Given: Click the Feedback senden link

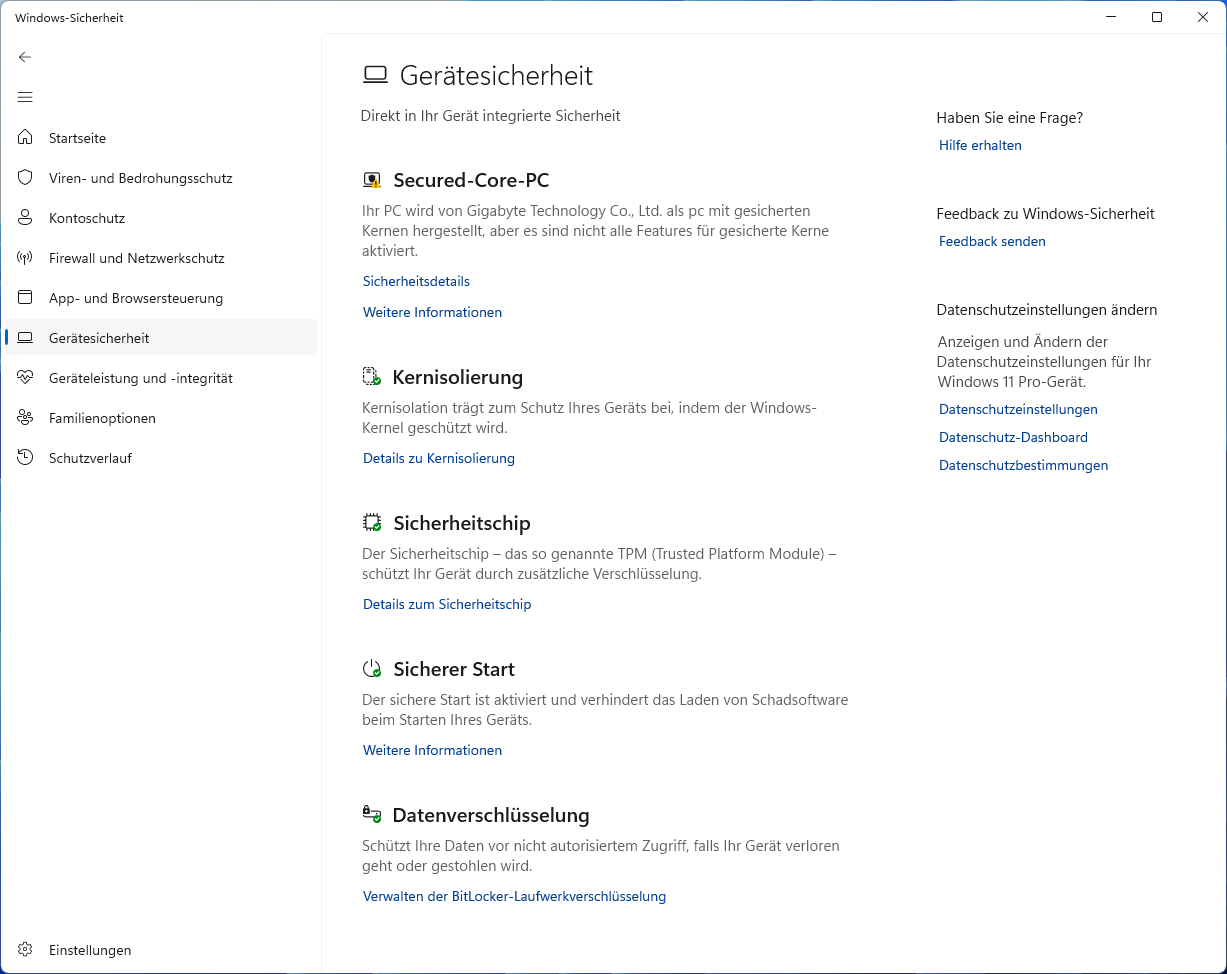Looking at the screenshot, I should (992, 241).
